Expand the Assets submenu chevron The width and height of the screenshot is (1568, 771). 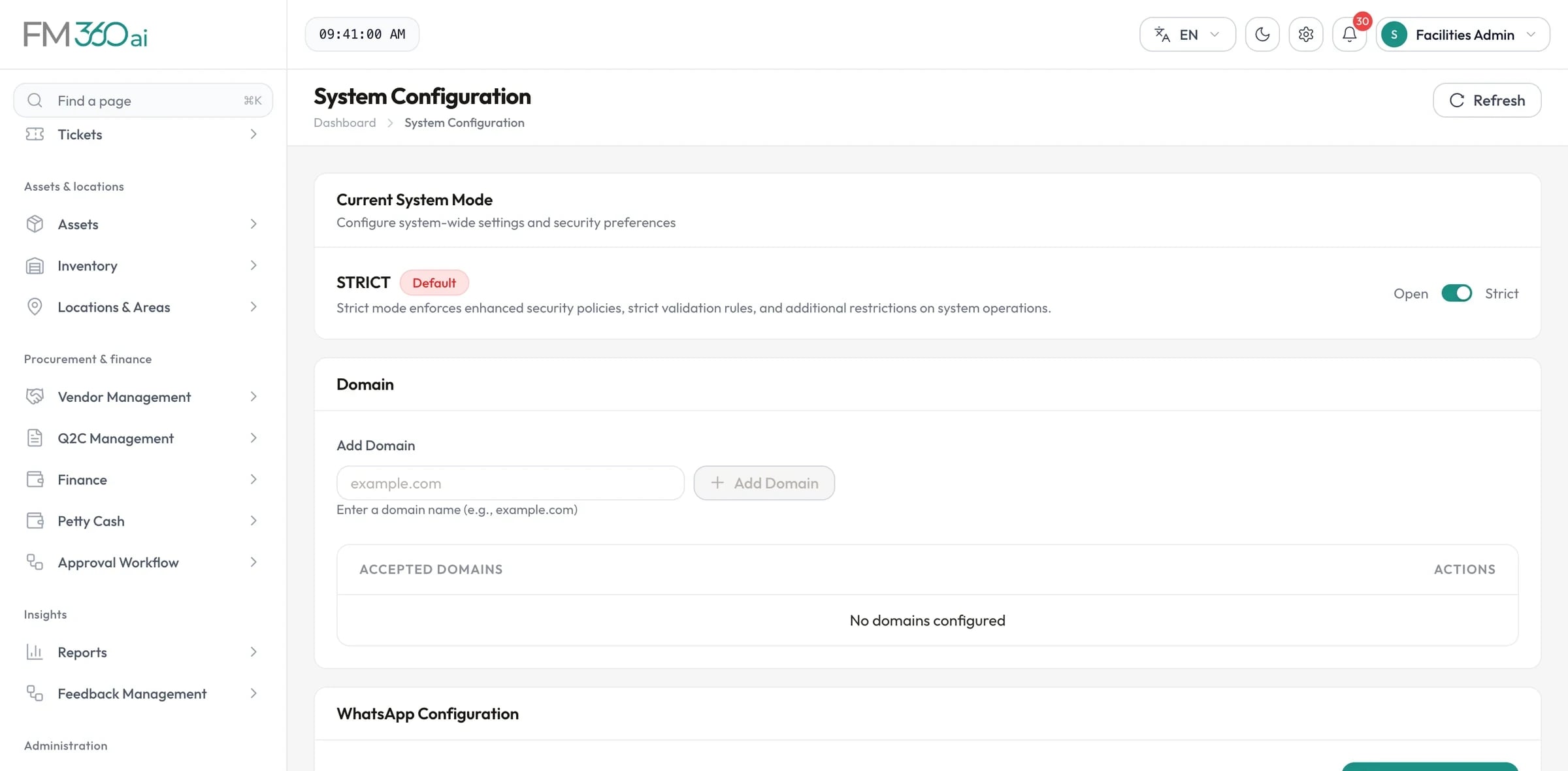click(253, 224)
